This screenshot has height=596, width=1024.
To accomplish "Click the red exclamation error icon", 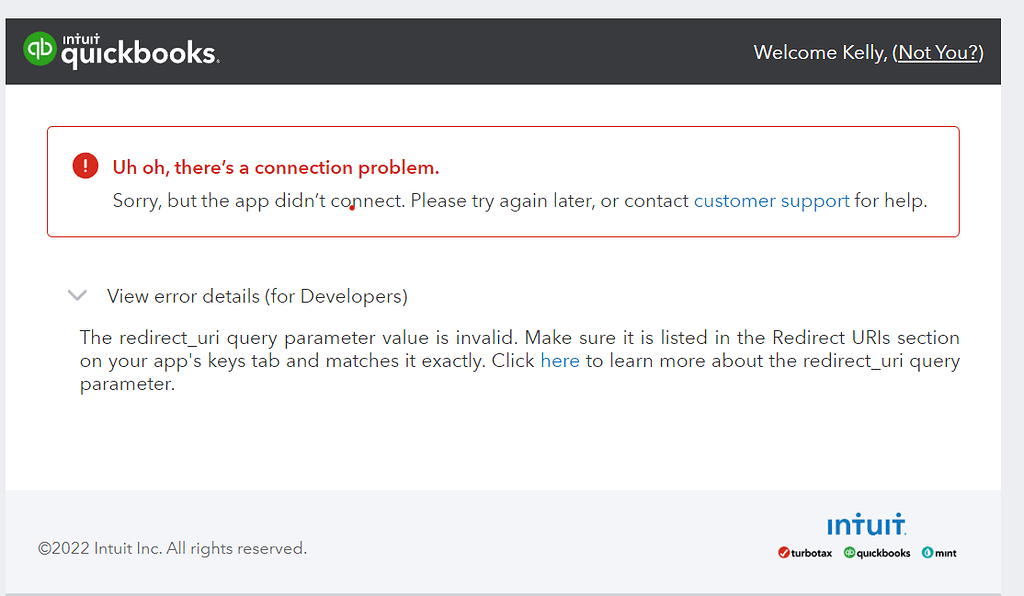I will pos(86,166).
